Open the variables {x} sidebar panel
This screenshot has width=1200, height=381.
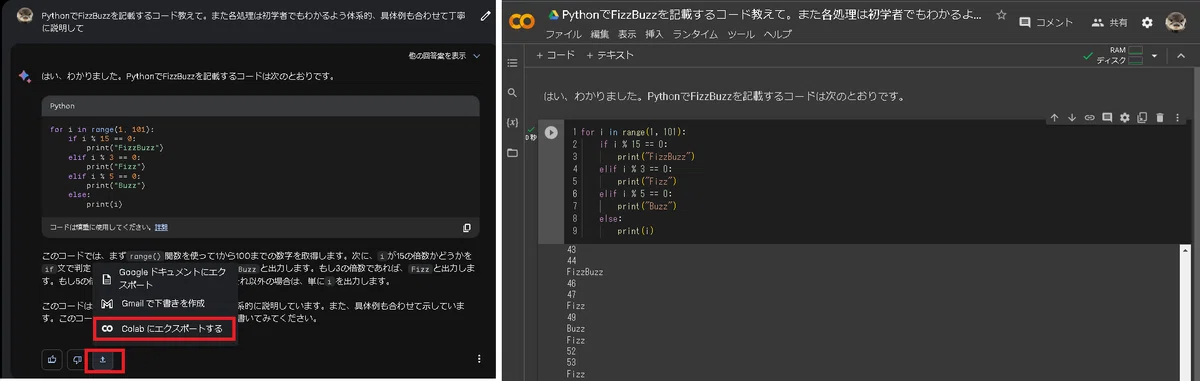(513, 123)
